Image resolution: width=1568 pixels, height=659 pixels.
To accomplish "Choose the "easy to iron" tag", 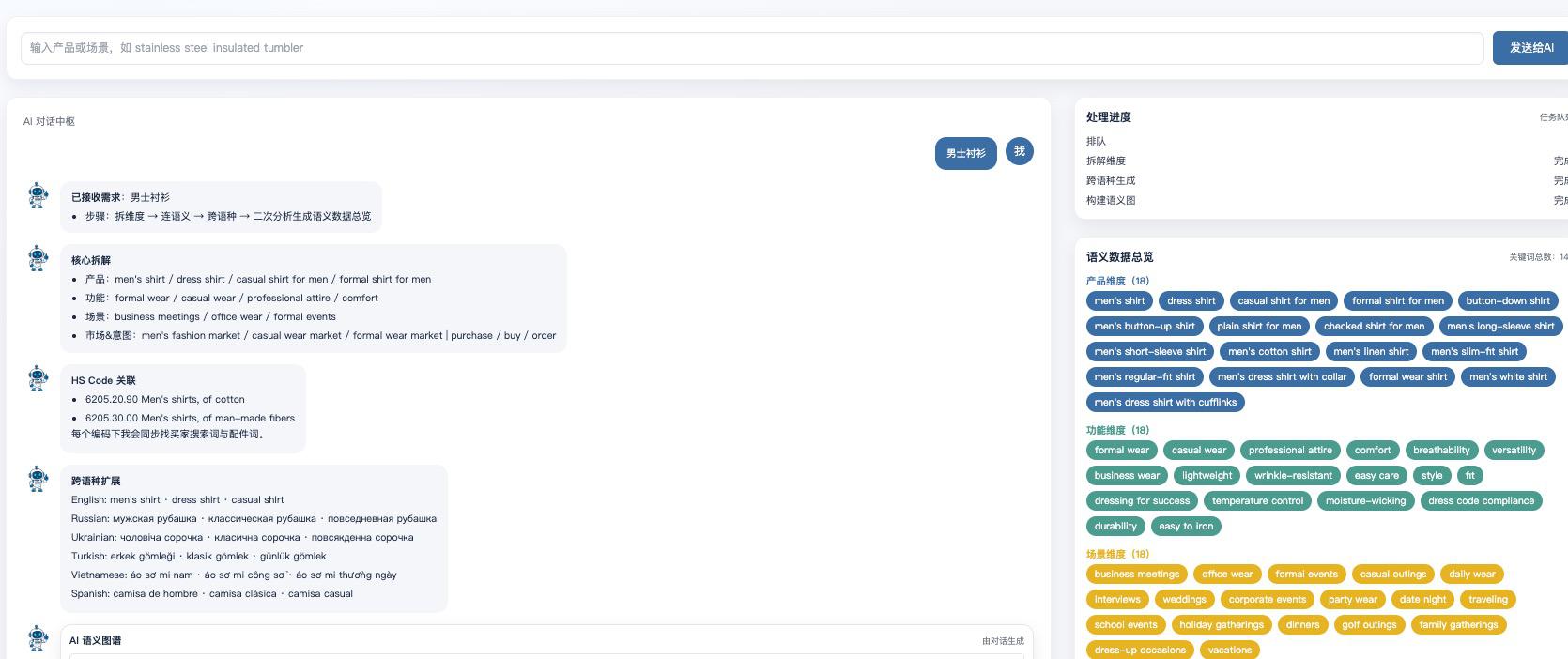I will [1185, 527].
